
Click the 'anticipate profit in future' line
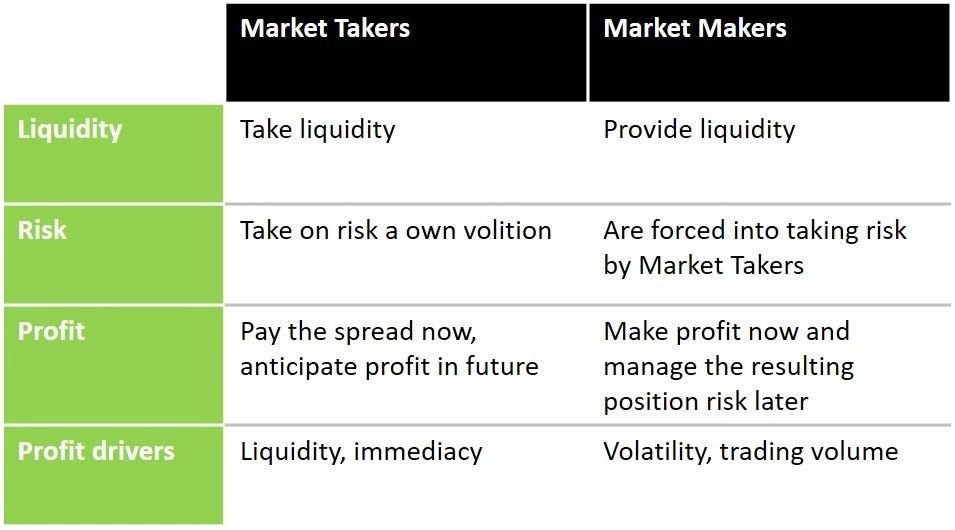pyautogui.click(x=389, y=367)
